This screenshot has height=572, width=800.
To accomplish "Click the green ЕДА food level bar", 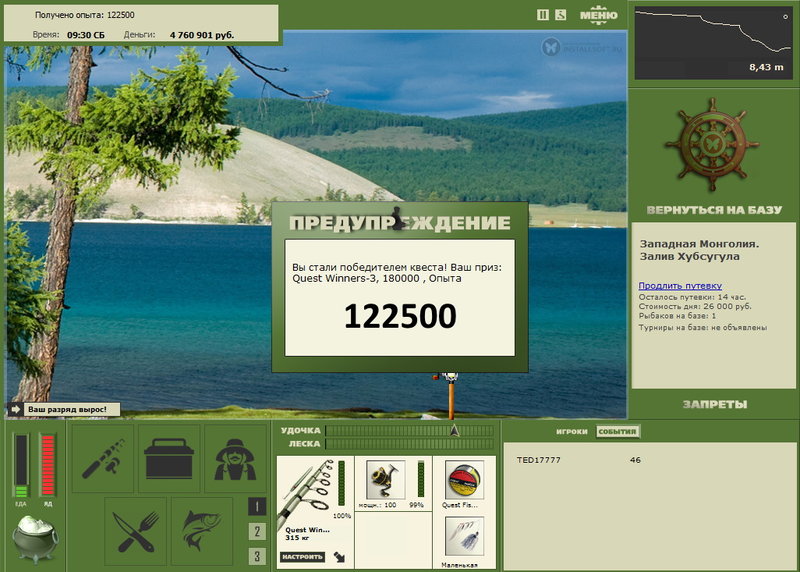I will [21, 465].
